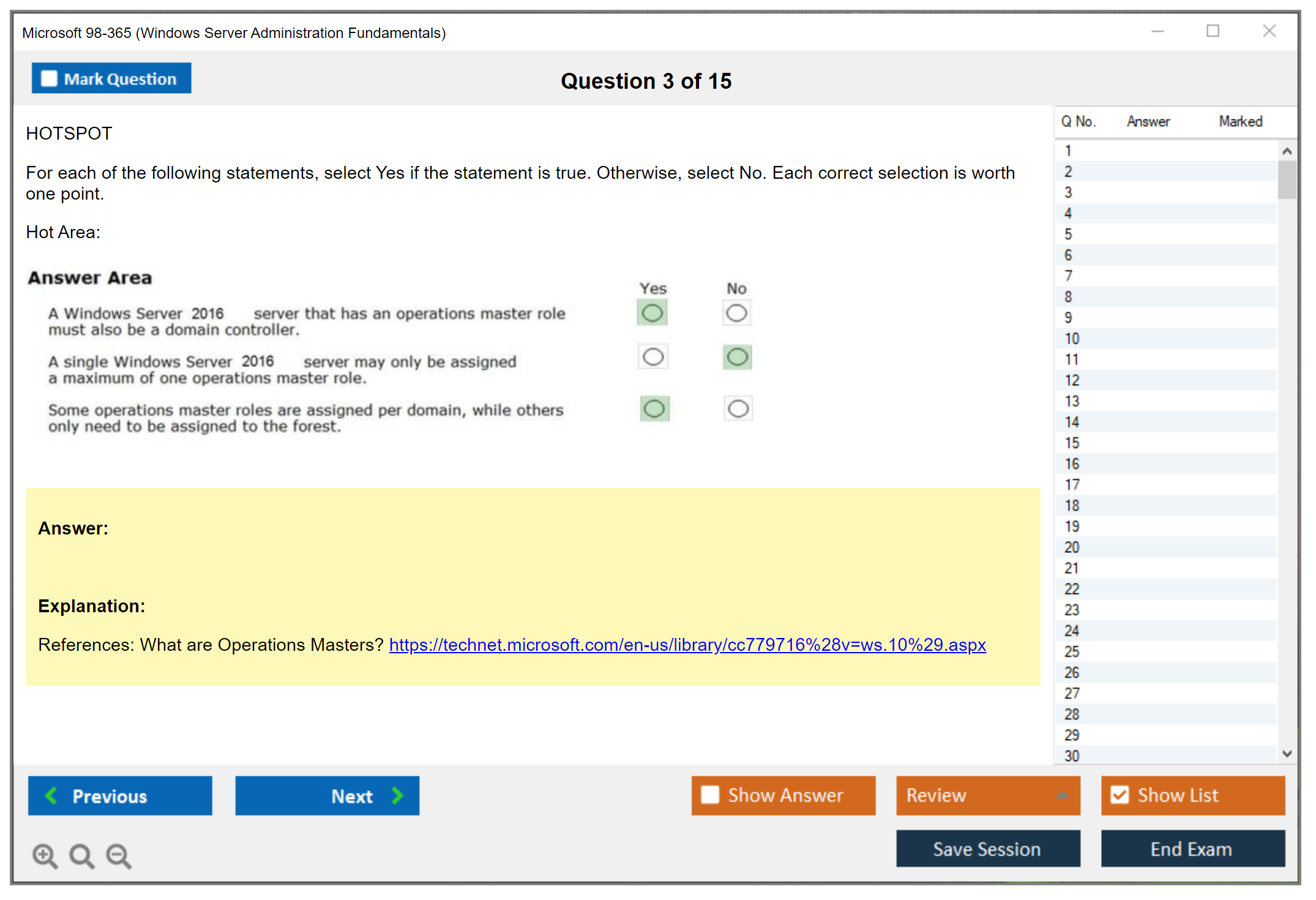Click the Save Session button
1316x900 pixels.
987,849
